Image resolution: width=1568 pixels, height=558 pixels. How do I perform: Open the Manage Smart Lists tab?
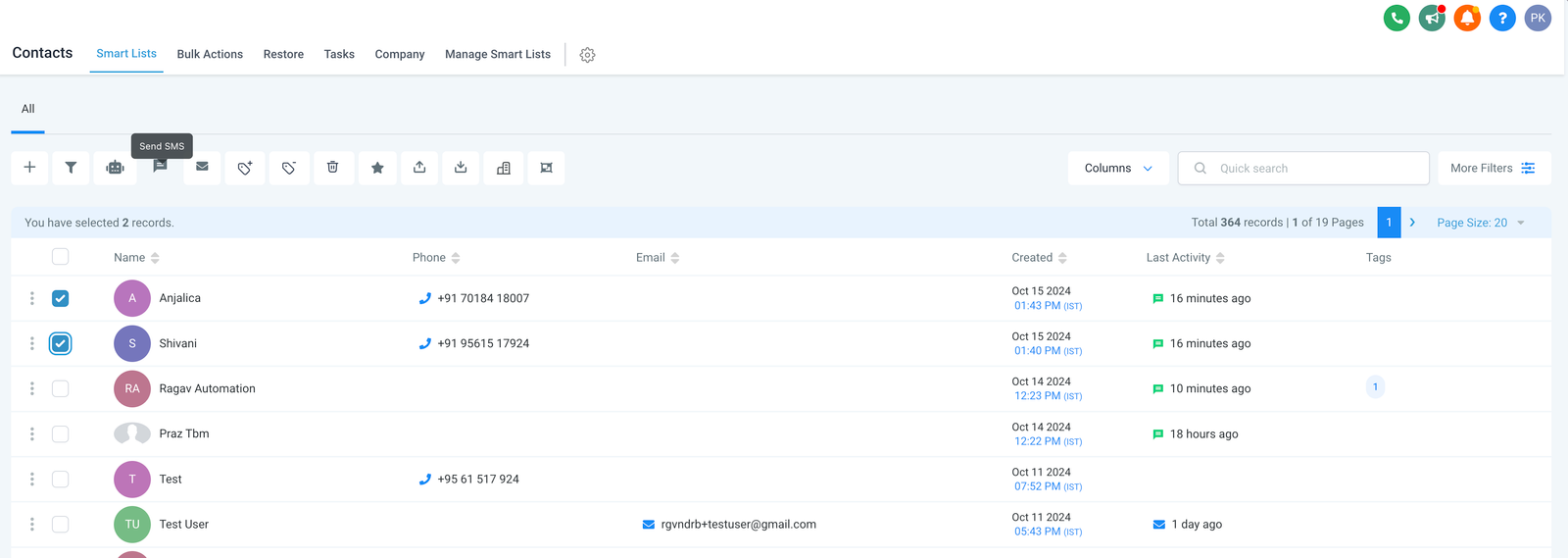(x=497, y=54)
